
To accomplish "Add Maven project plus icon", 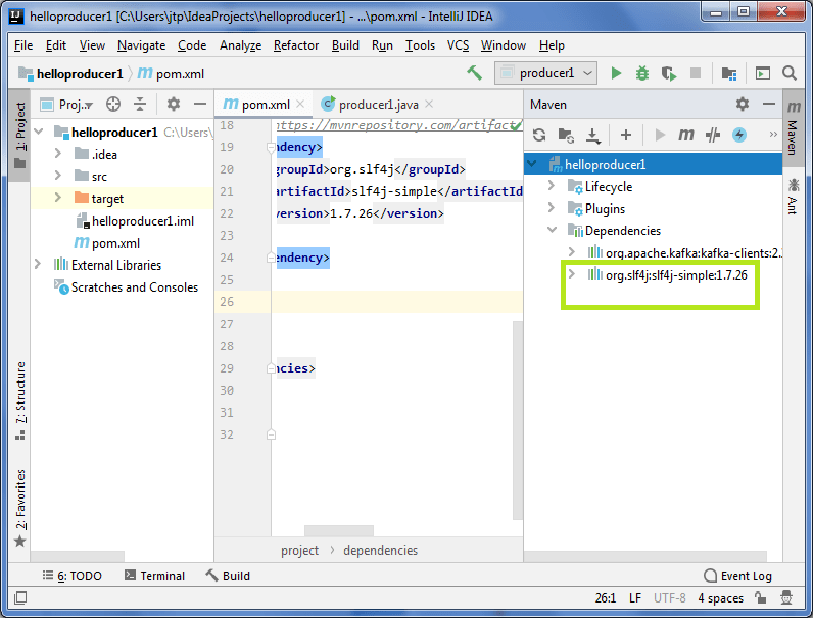I will tap(626, 135).
